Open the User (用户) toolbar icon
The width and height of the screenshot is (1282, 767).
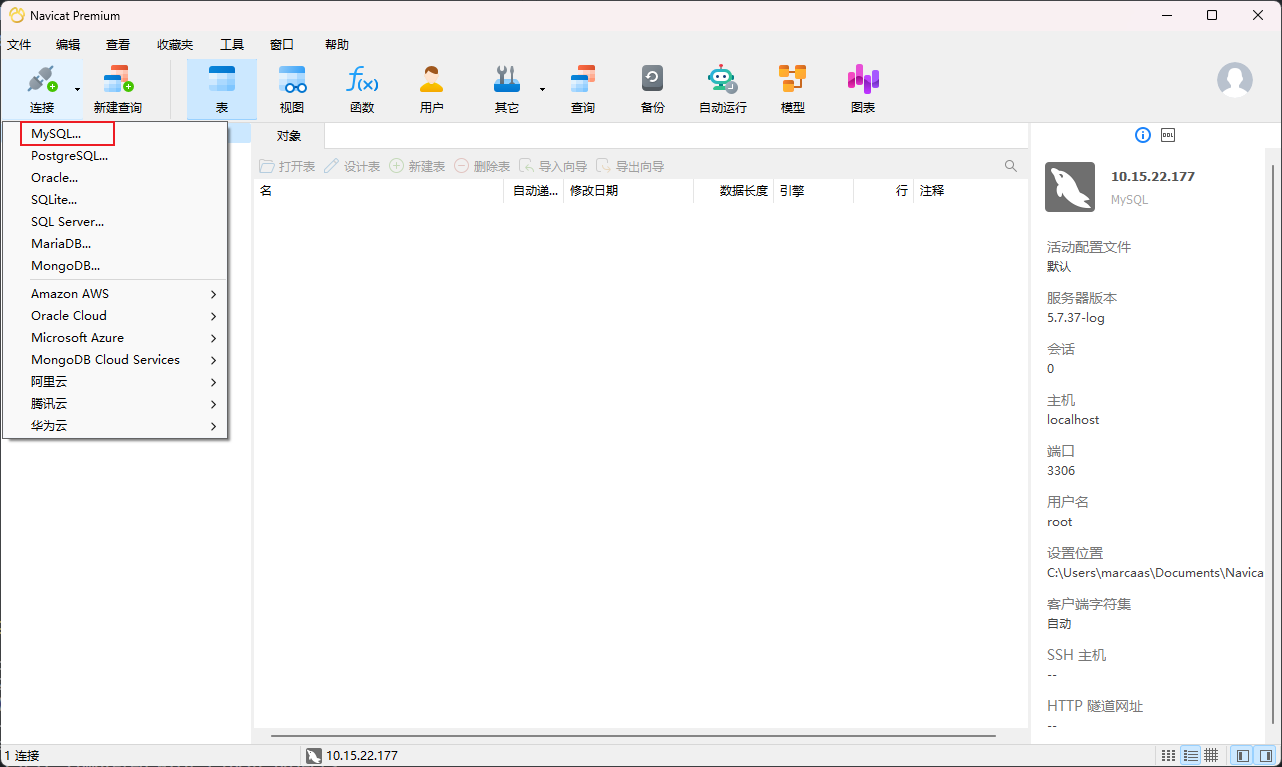coord(432,80)
